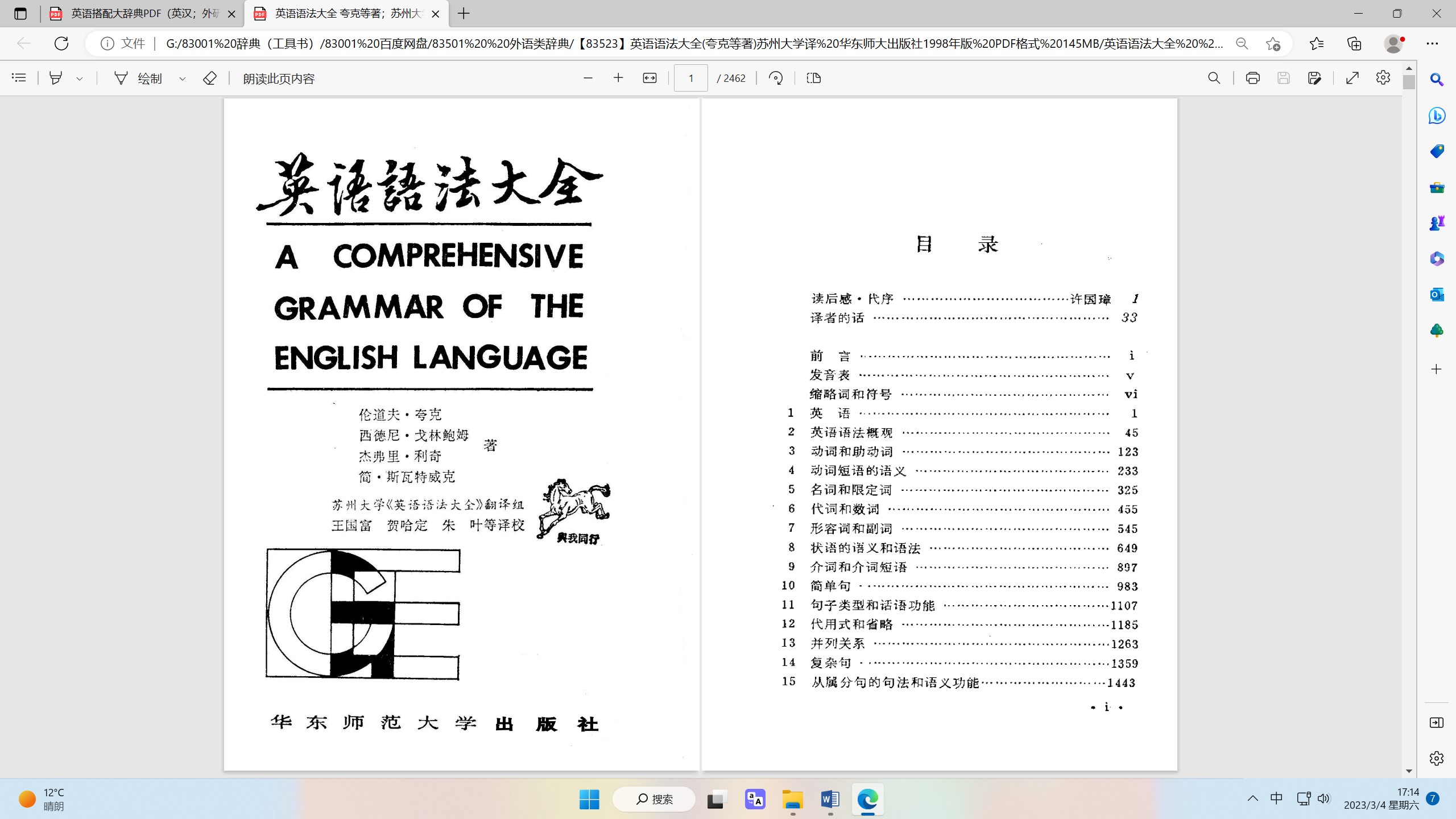The width and height of the screenshot is (1456, 819).
Task: Enter full screen PDF view
Action: (1352, 78)
